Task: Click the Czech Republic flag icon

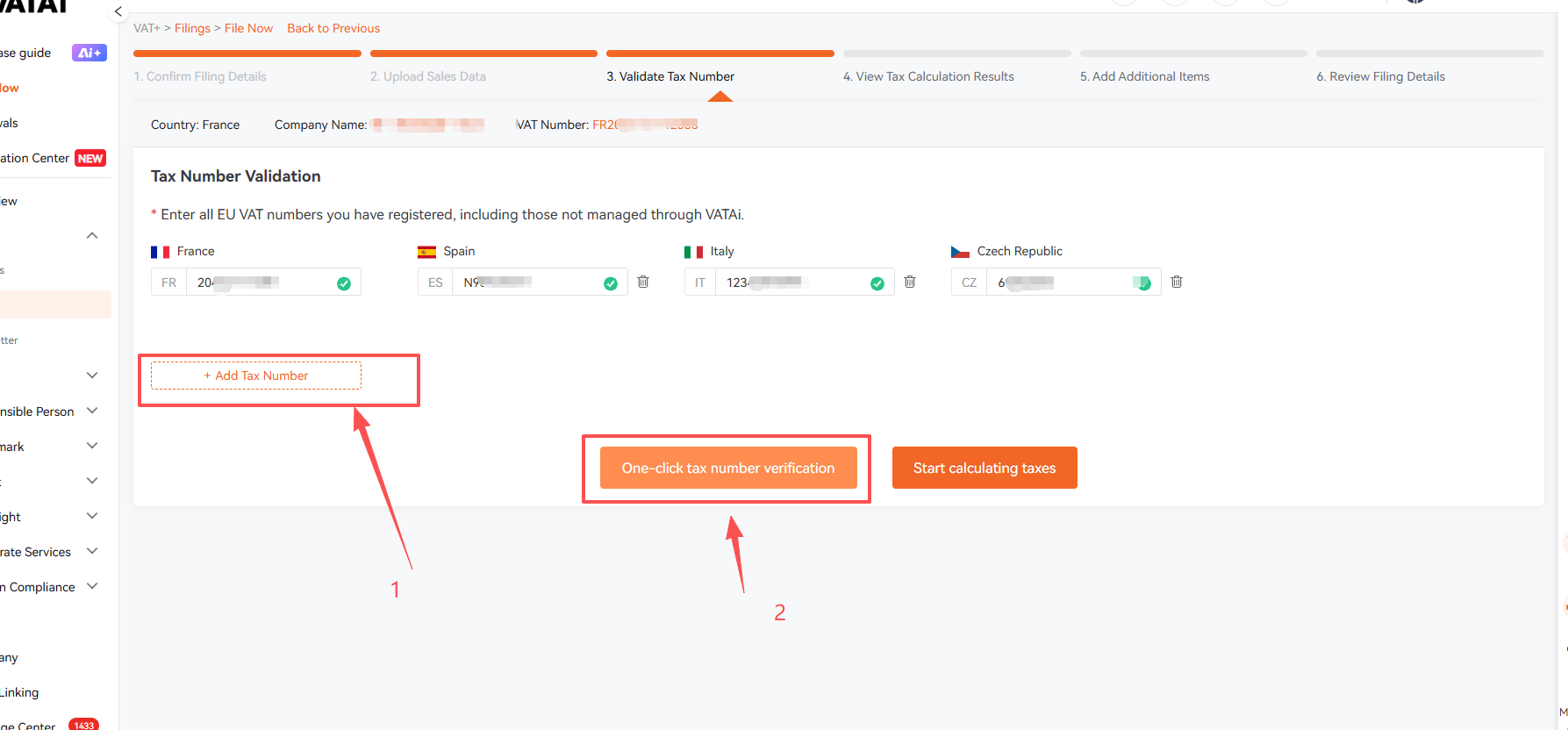Action: click(x=960, y=252)
